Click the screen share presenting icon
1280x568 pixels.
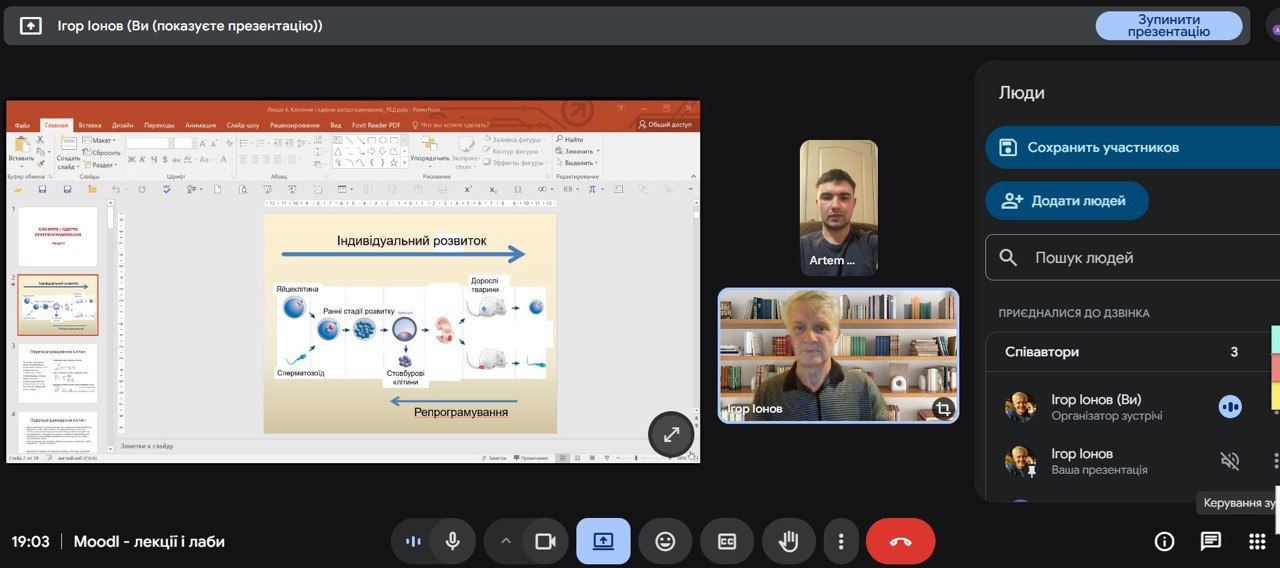coord(603,541)
